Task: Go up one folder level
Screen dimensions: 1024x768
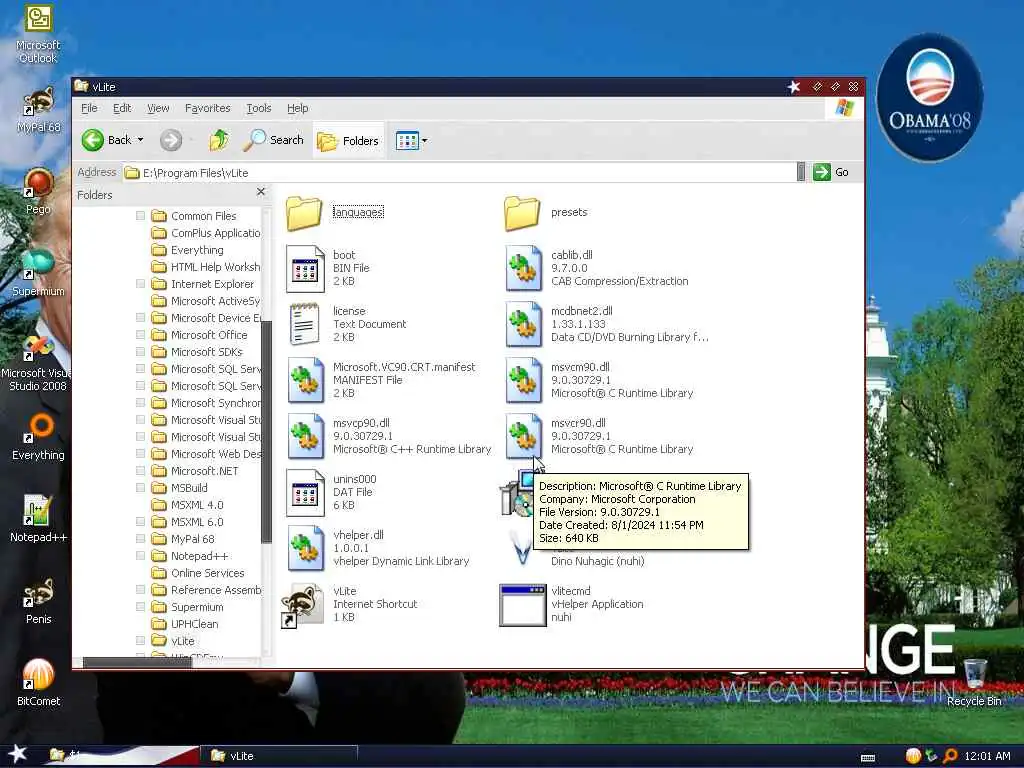Action: coord(219,140)
